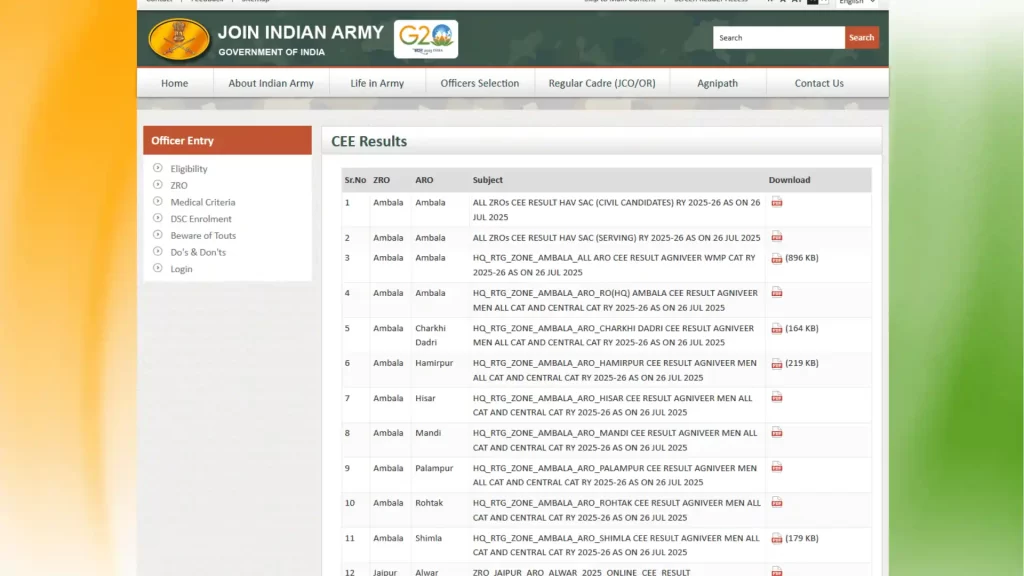Download PDF for Sr.No 1 HAV SAC civil result

click(777, 202)
